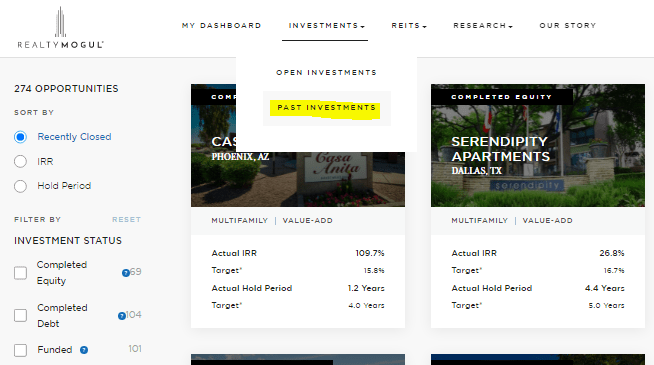Select the IRR sort radio button
Image resolution: width=654 pixels, height=365 pixels.
pos(20,161)
